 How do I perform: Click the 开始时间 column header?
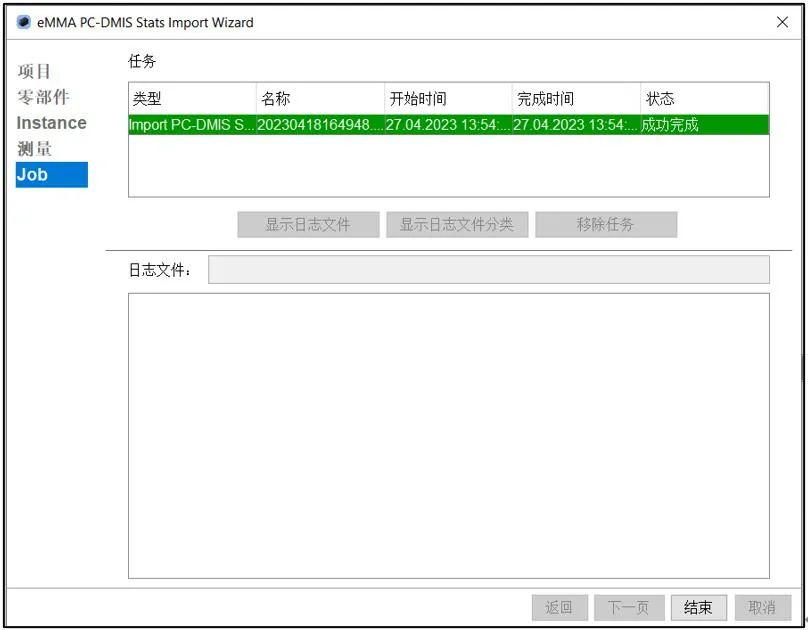click(448, 98)
